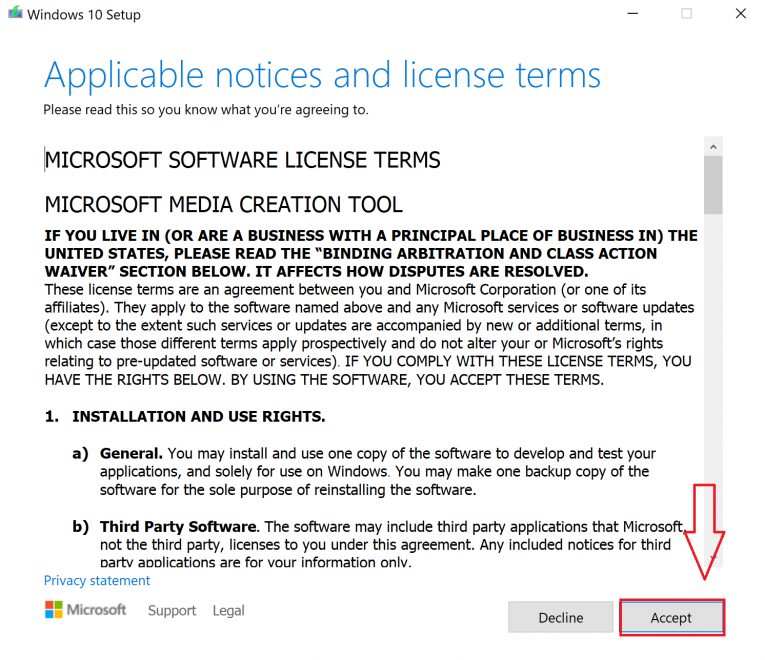
Task: Accept the license terms
Action: (x=671, y=617)
